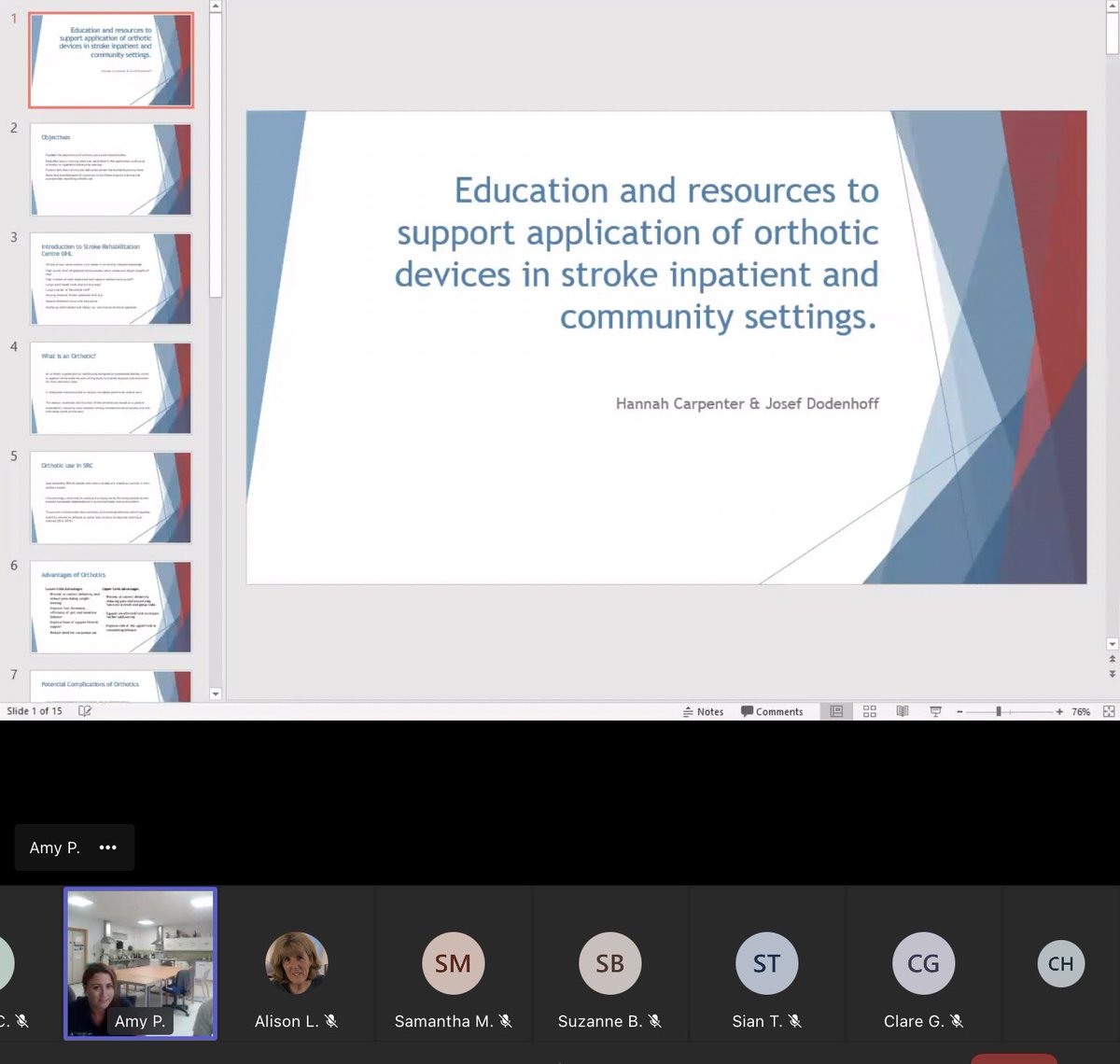This screenshot has width=1120, height=1064.
Task: Click the 76% zoom level
Action: click(1081, 711)
